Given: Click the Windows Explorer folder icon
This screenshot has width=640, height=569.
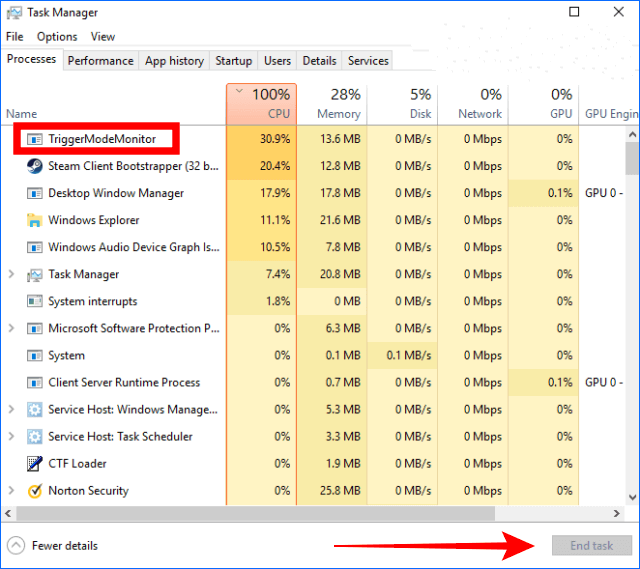Looking at the screenshot, I should point(35,220).
